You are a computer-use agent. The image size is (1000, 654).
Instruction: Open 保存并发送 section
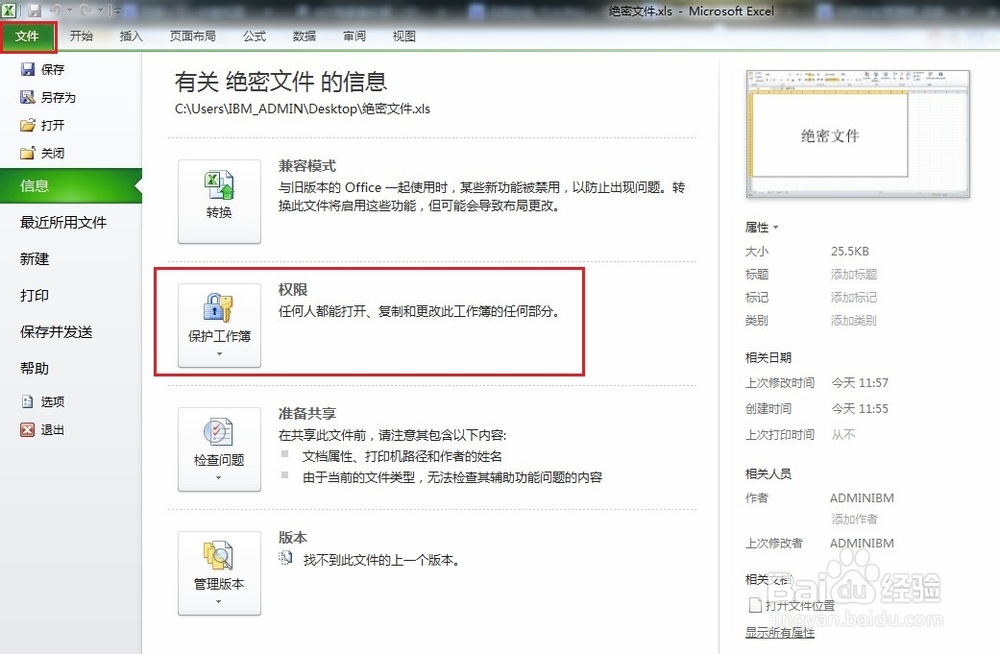(x=56, y=332)
